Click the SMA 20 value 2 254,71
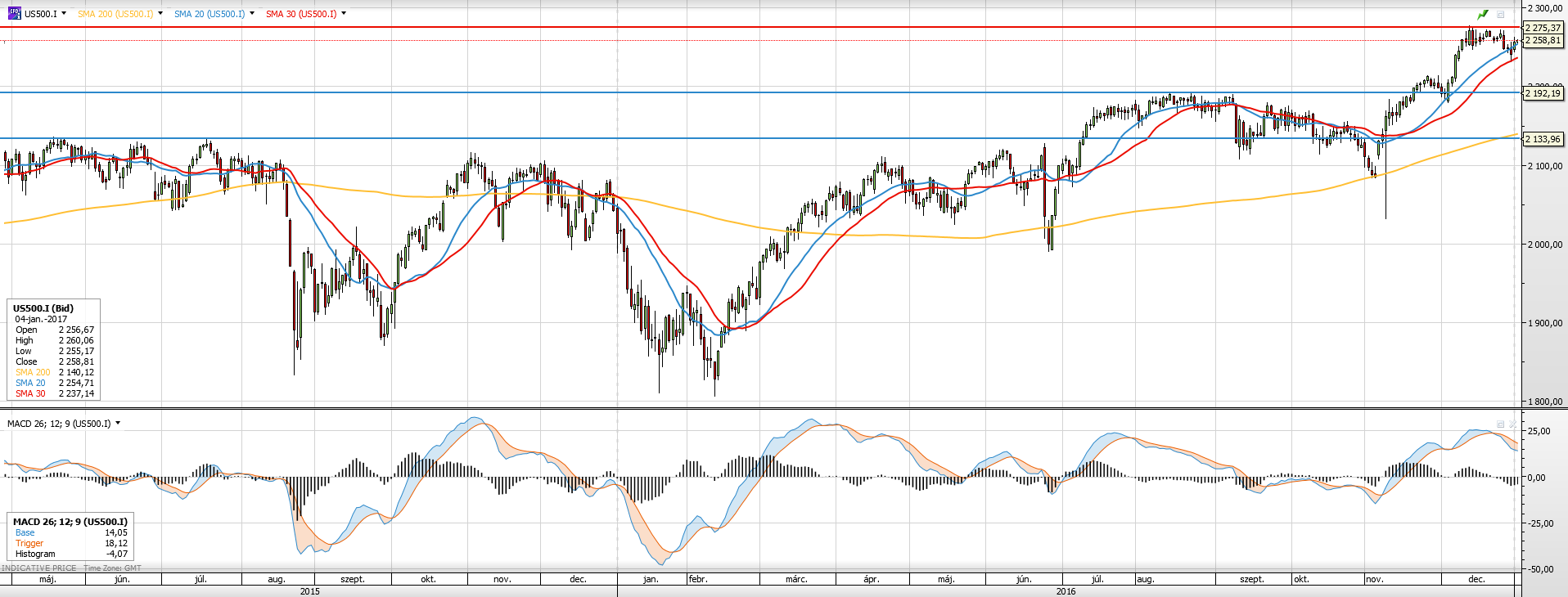Image resolution: width=1568 pixels, height=597 pixels. point(76,383)
